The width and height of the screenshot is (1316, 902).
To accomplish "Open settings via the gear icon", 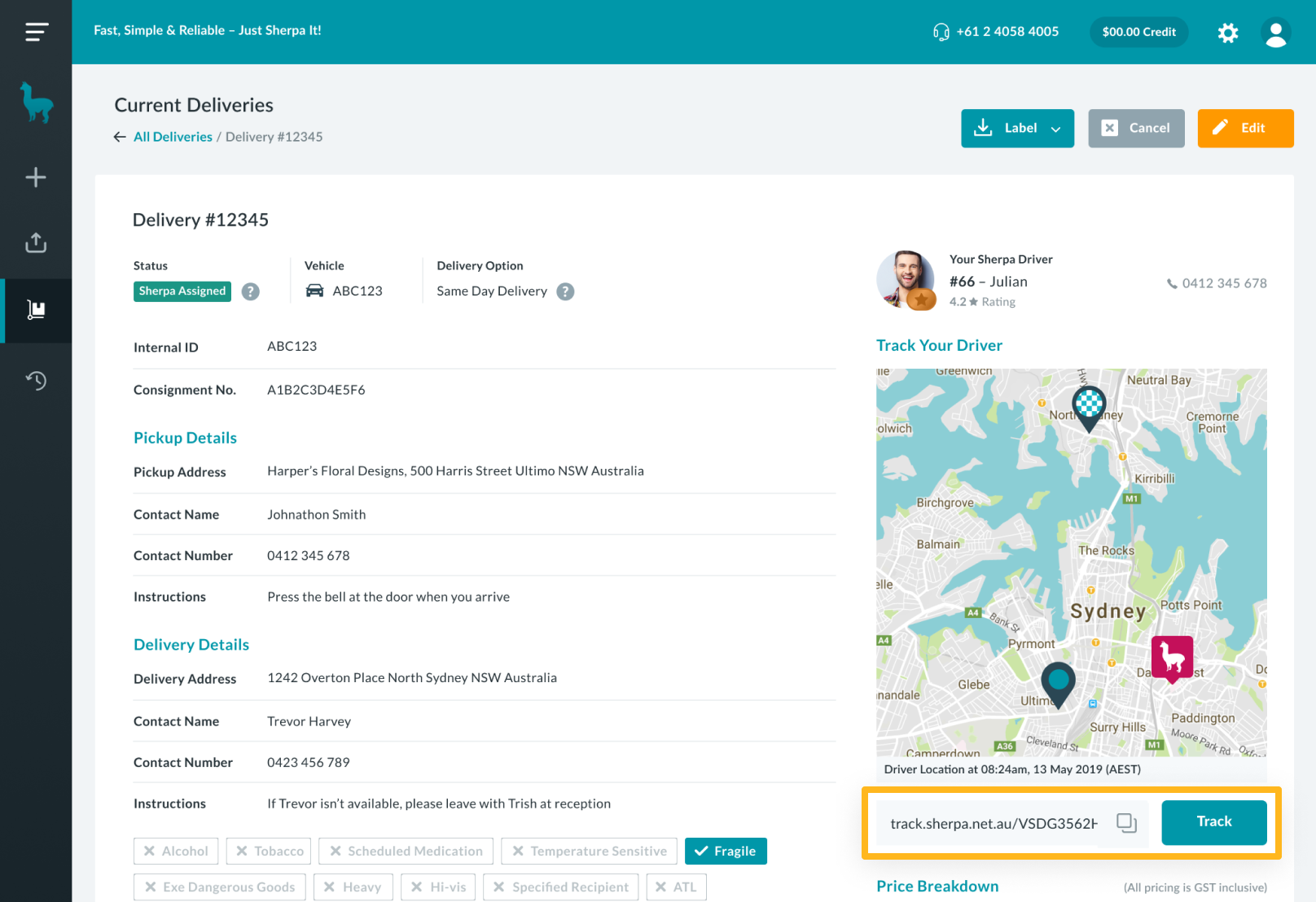I will click(1228, 33).
